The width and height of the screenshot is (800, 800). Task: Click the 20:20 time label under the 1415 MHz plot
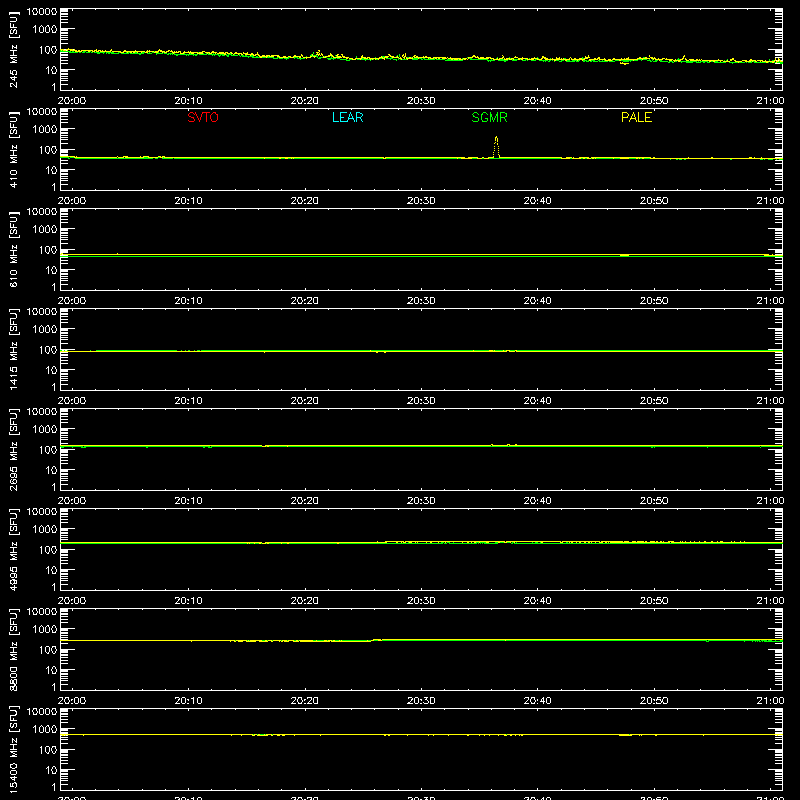tap(305, 401)
